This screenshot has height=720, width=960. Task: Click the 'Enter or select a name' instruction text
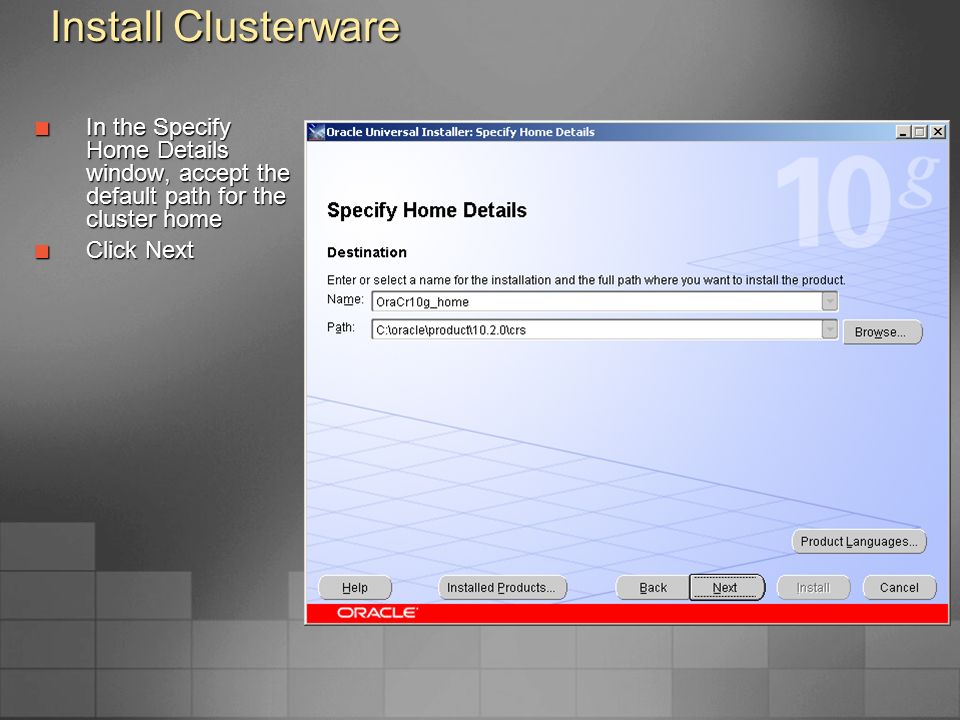pos(586,280)
